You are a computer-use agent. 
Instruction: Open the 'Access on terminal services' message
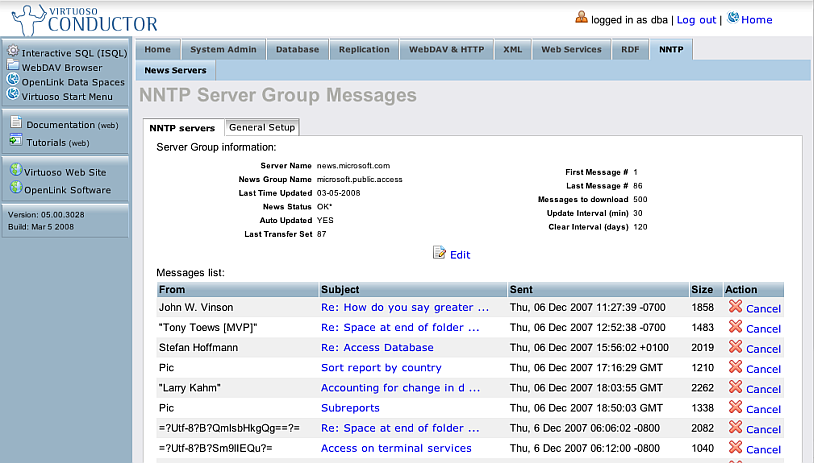396,448
